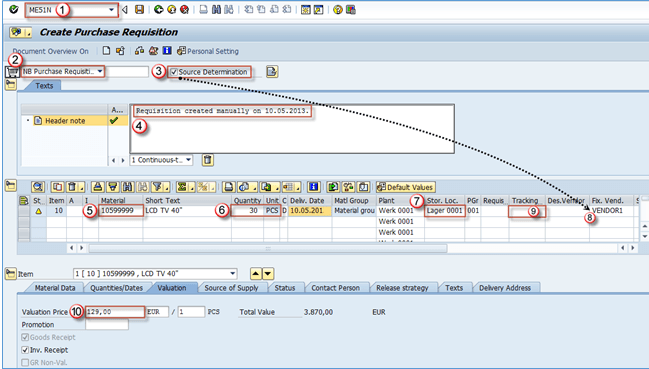Click the Print icon in top toolbar

coord(203,9)
